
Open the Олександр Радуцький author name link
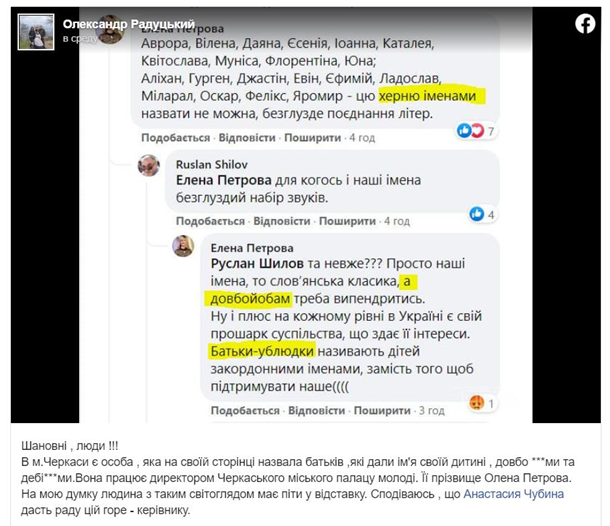pyautogui.click(x=128, y=24)
